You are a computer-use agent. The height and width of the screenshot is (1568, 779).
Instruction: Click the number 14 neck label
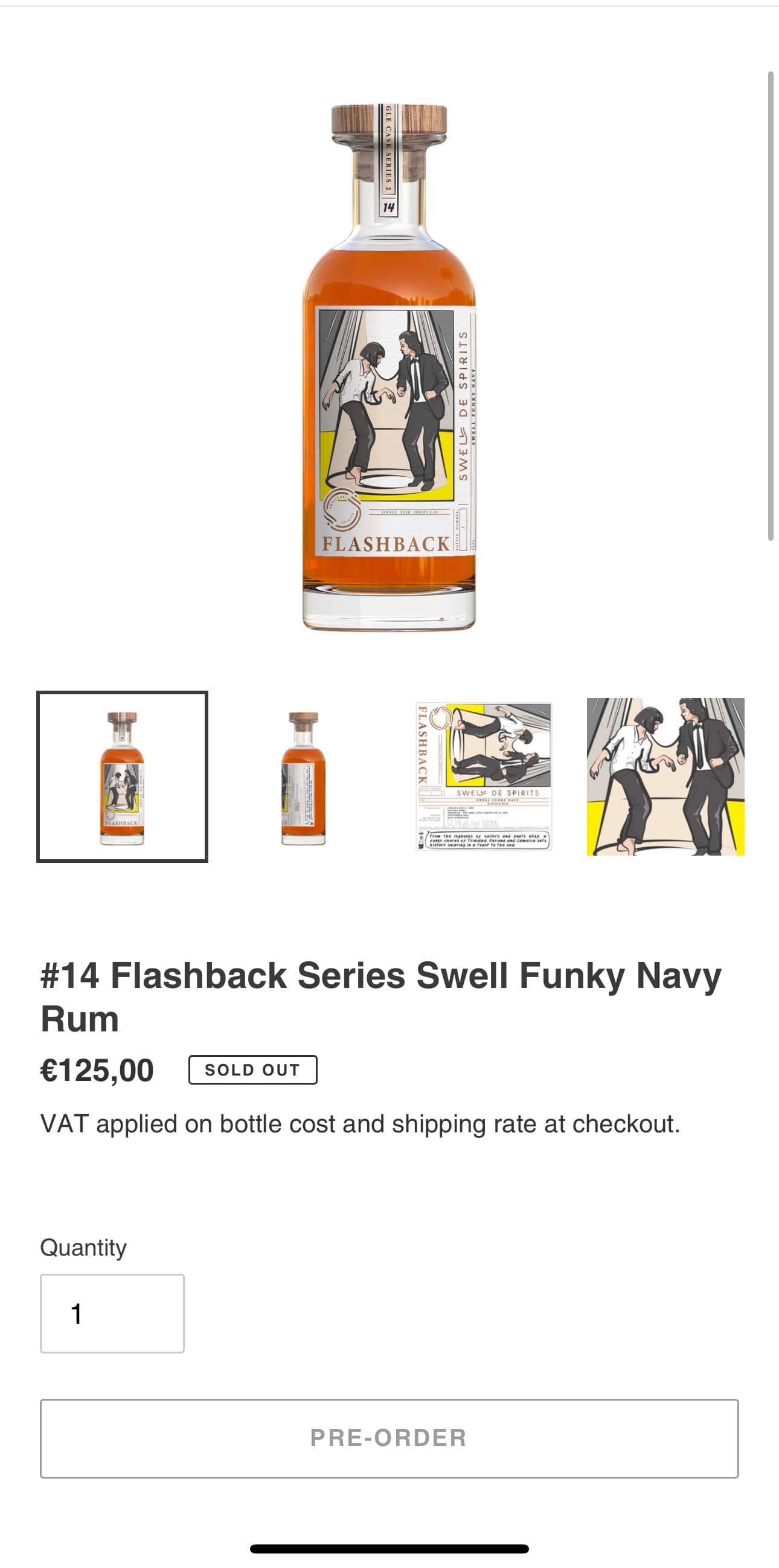click(388, 208)
